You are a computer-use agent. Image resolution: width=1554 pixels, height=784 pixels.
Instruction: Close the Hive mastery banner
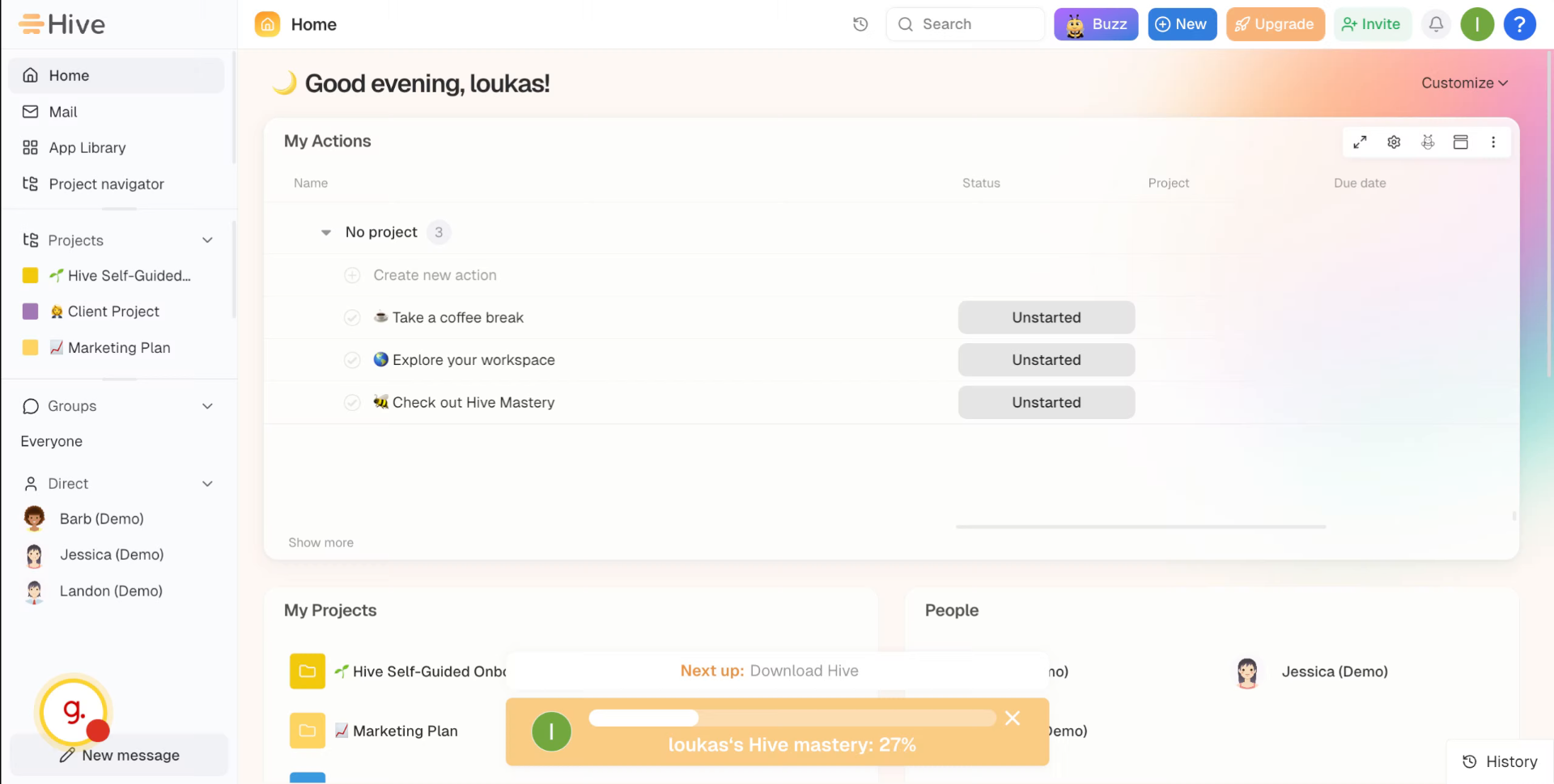pos(1013,718)
